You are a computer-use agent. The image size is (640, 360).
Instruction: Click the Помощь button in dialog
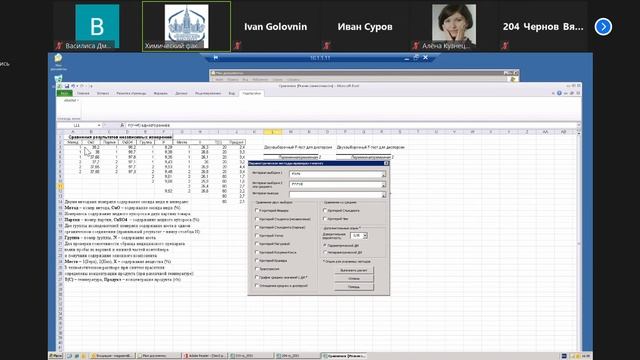(353, 287)
